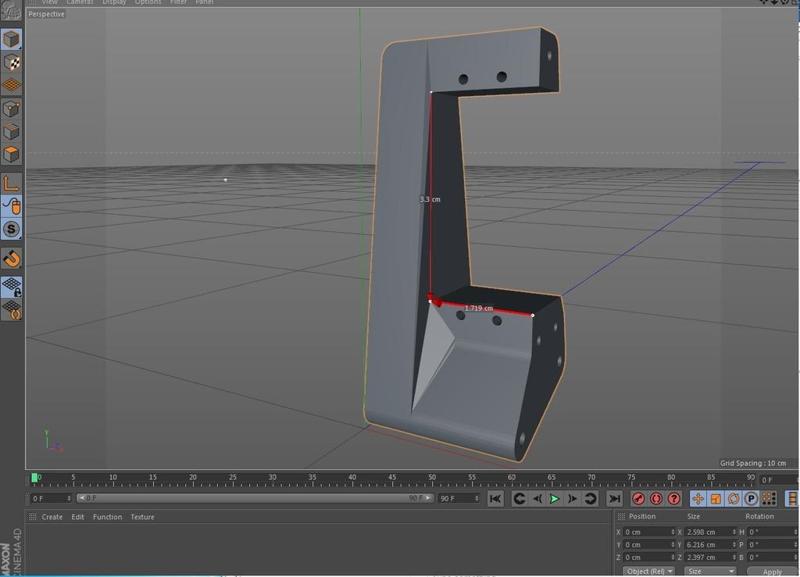Click the Record Active Objects red key button
This screenshot has width=800, height=577.
pos(638,498)
